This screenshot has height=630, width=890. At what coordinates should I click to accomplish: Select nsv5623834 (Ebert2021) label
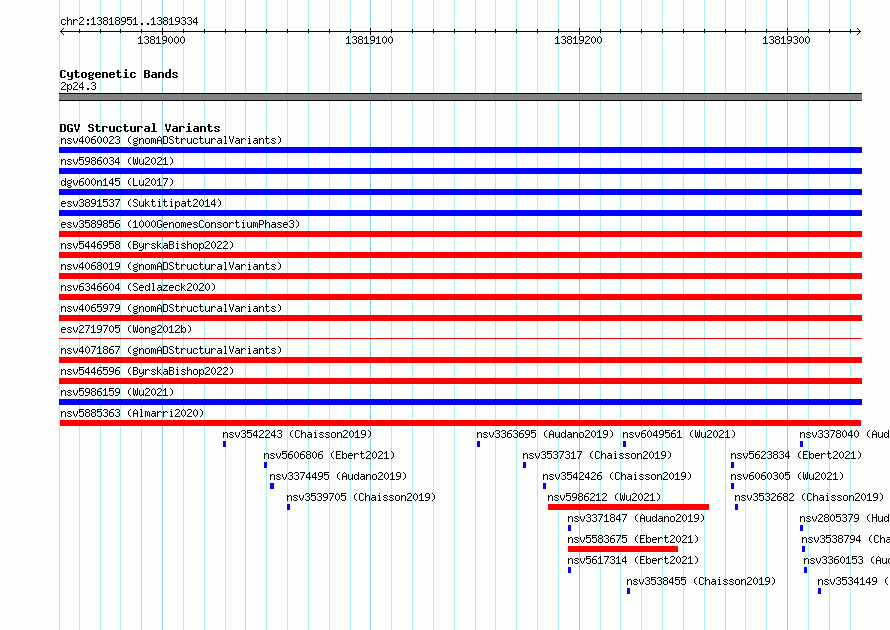coord(796,455)
